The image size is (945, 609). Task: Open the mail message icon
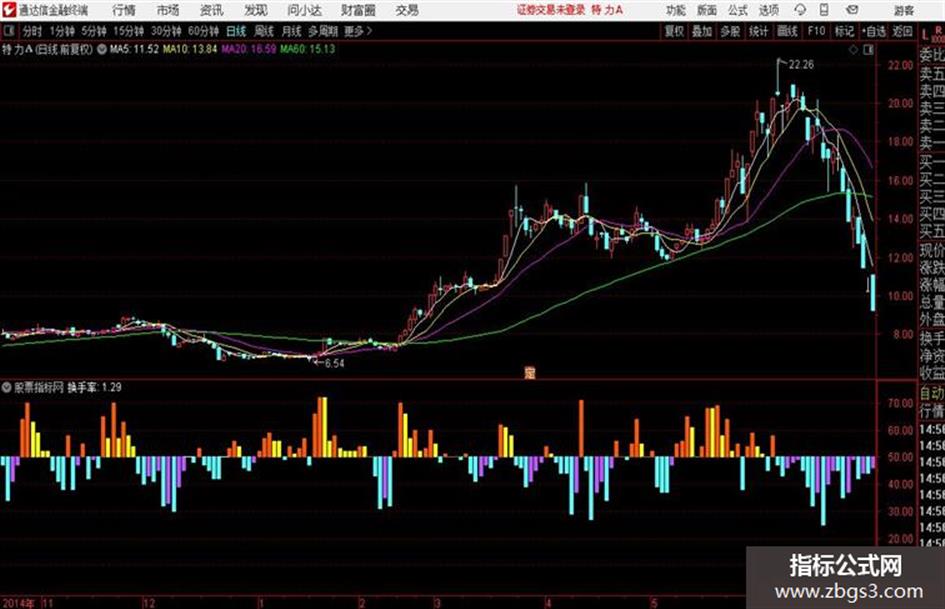tap(852, 10)
